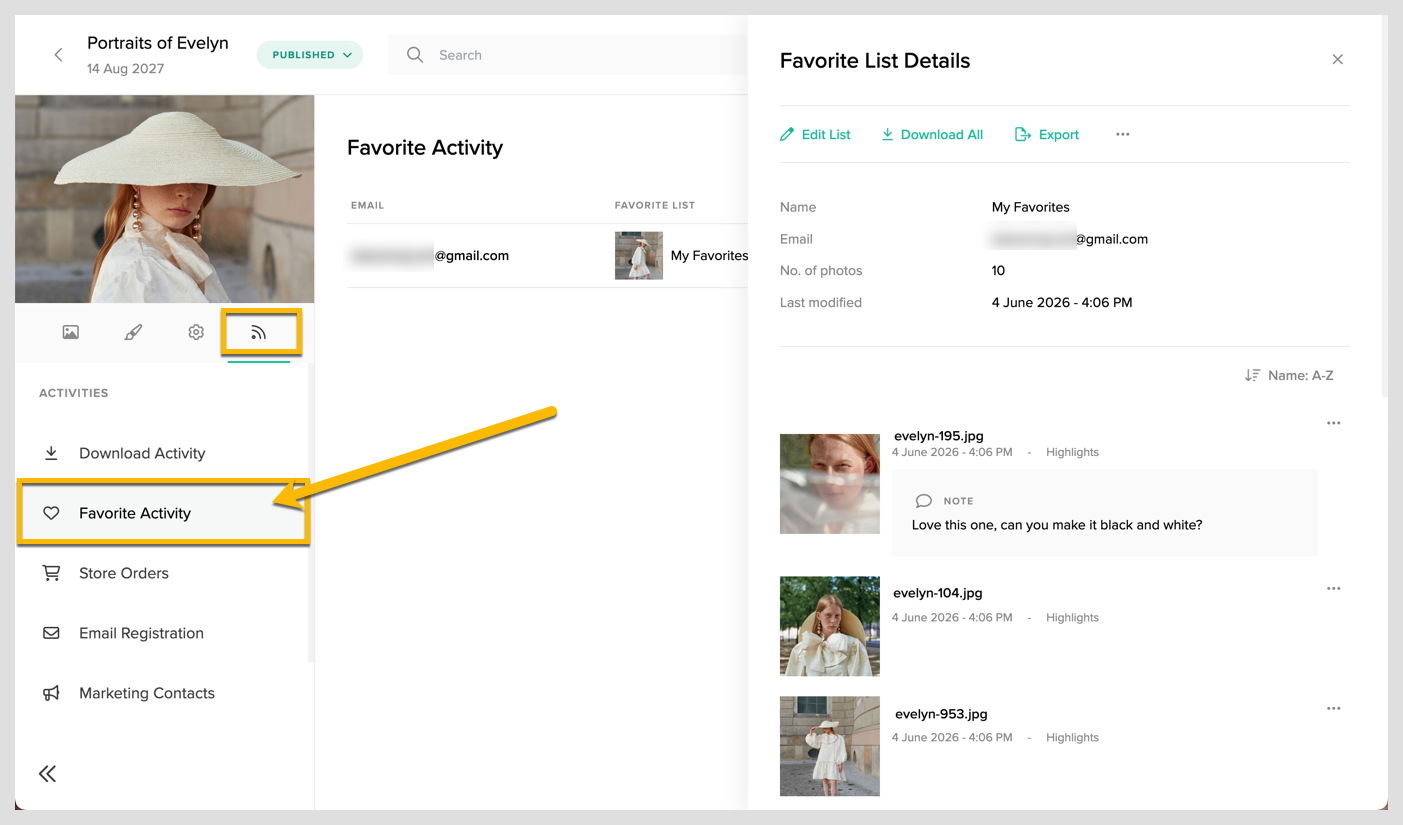Click the No. of photos value 10
The image size is (1403, 825).
pos(998,270)
